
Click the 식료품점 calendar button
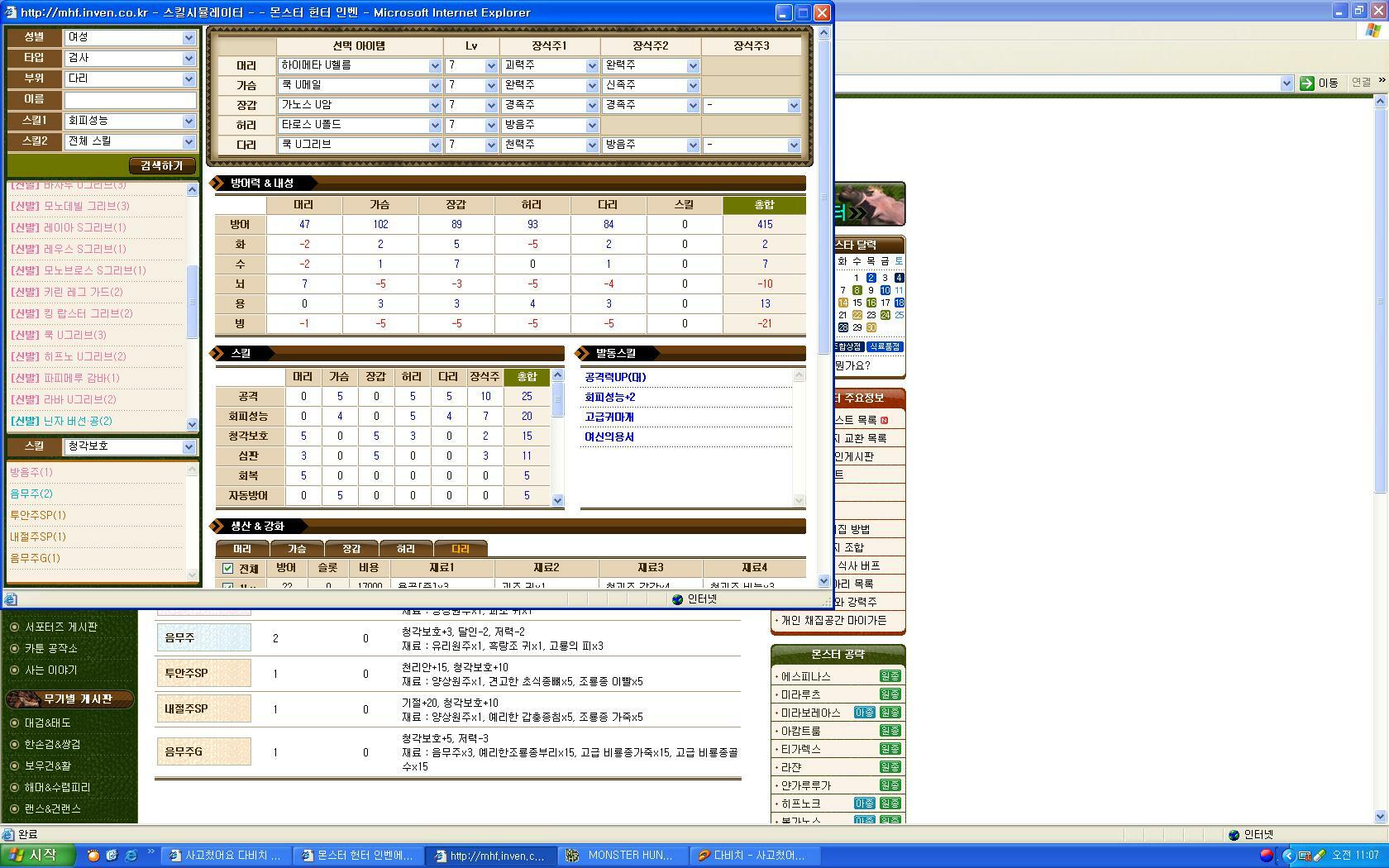tap(885, 346)
